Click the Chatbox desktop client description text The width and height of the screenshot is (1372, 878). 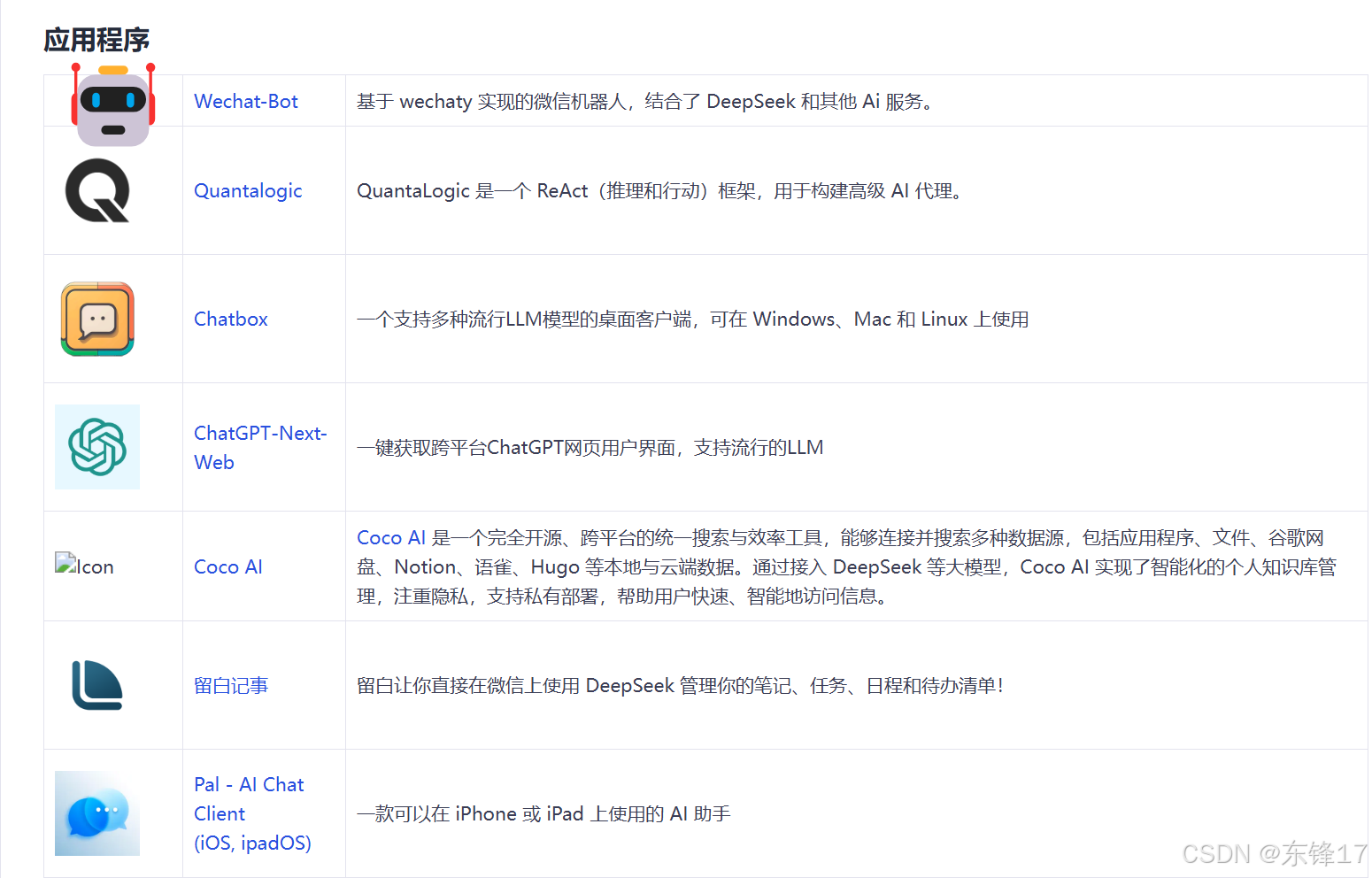tap(693, 319)
